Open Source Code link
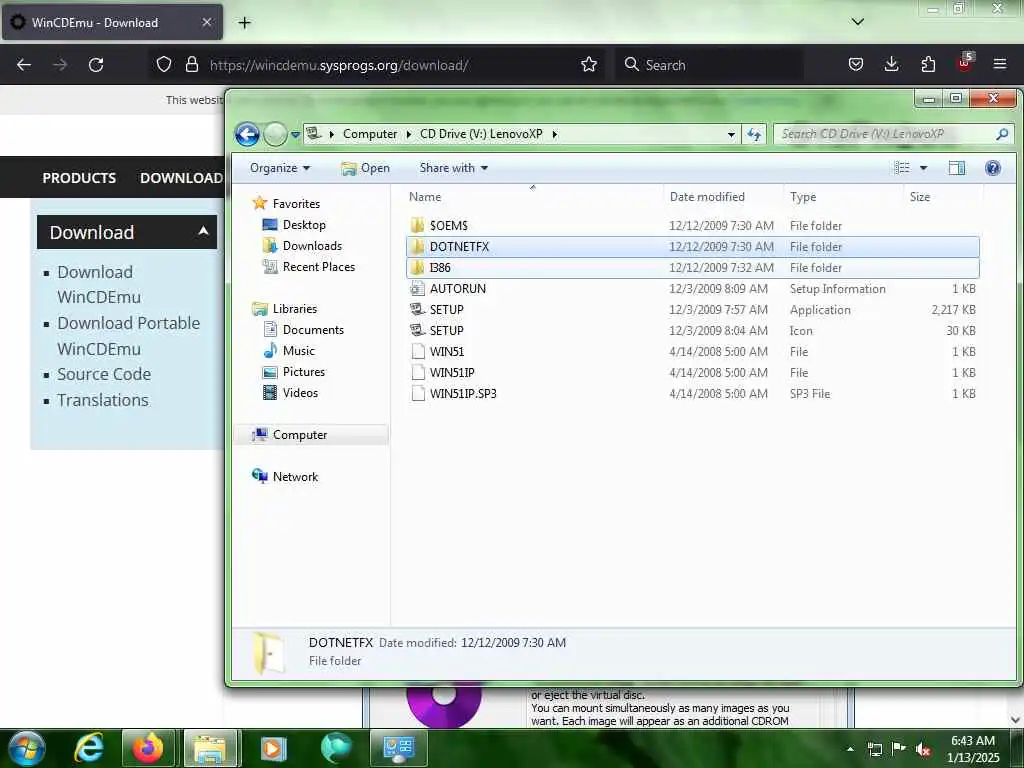1024x768 pixels. 104,374
